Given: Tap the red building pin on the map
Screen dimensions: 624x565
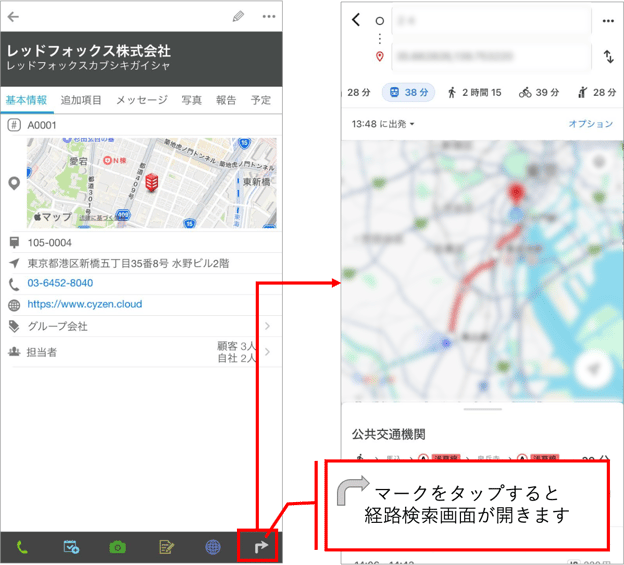Looking at the screenshot, I should coord(152,183).
